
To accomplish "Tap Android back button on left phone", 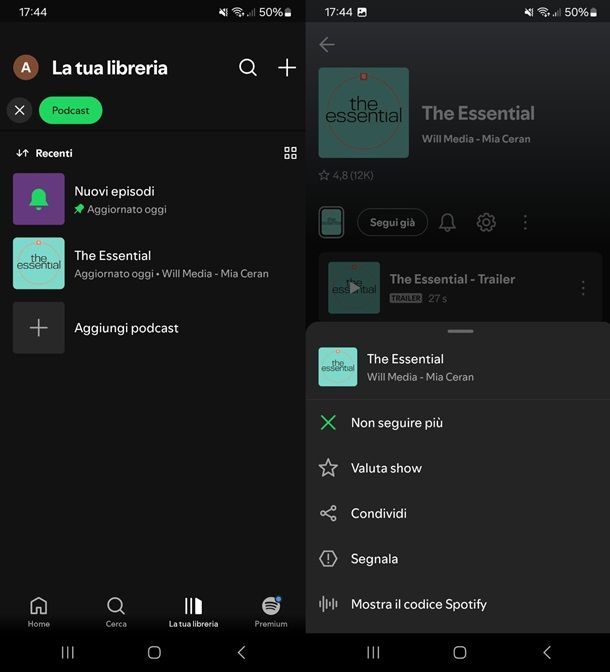I will point(241,652).
